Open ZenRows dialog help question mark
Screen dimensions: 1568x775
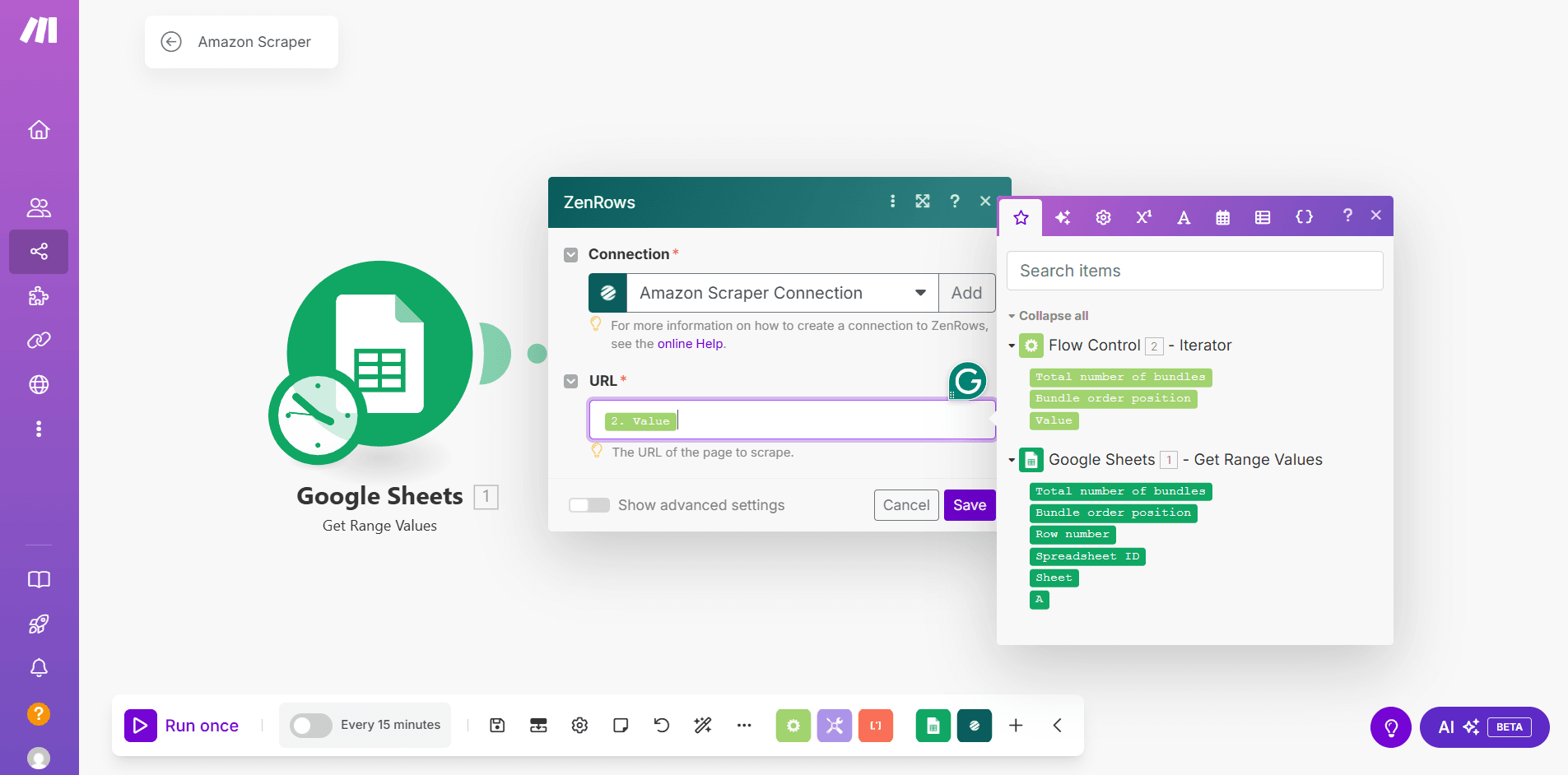[955, 202]
